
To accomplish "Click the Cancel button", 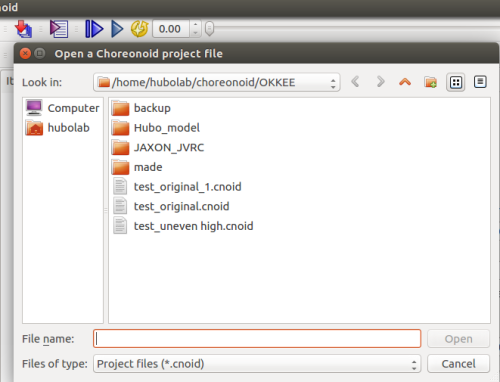I will (x=458, y=364).
